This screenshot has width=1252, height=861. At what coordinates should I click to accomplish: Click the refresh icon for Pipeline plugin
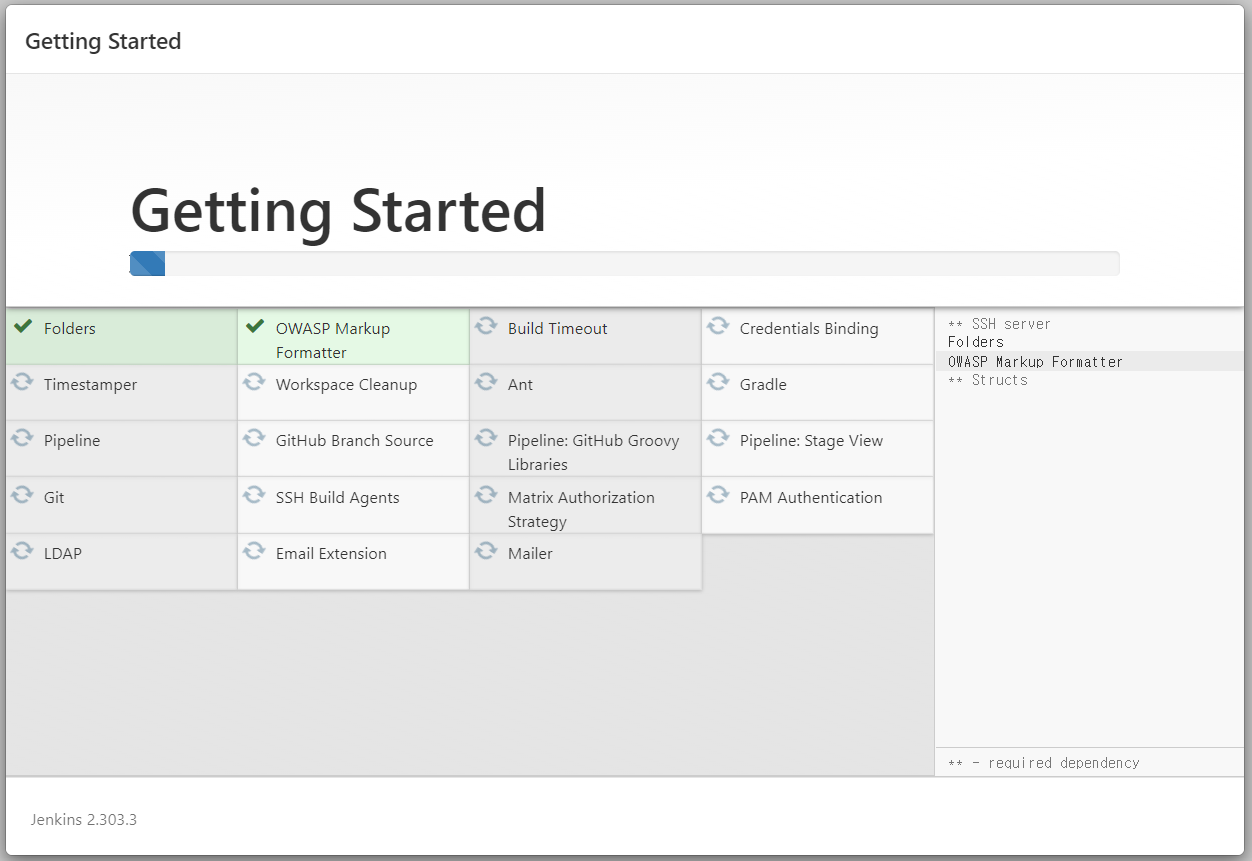22,438
